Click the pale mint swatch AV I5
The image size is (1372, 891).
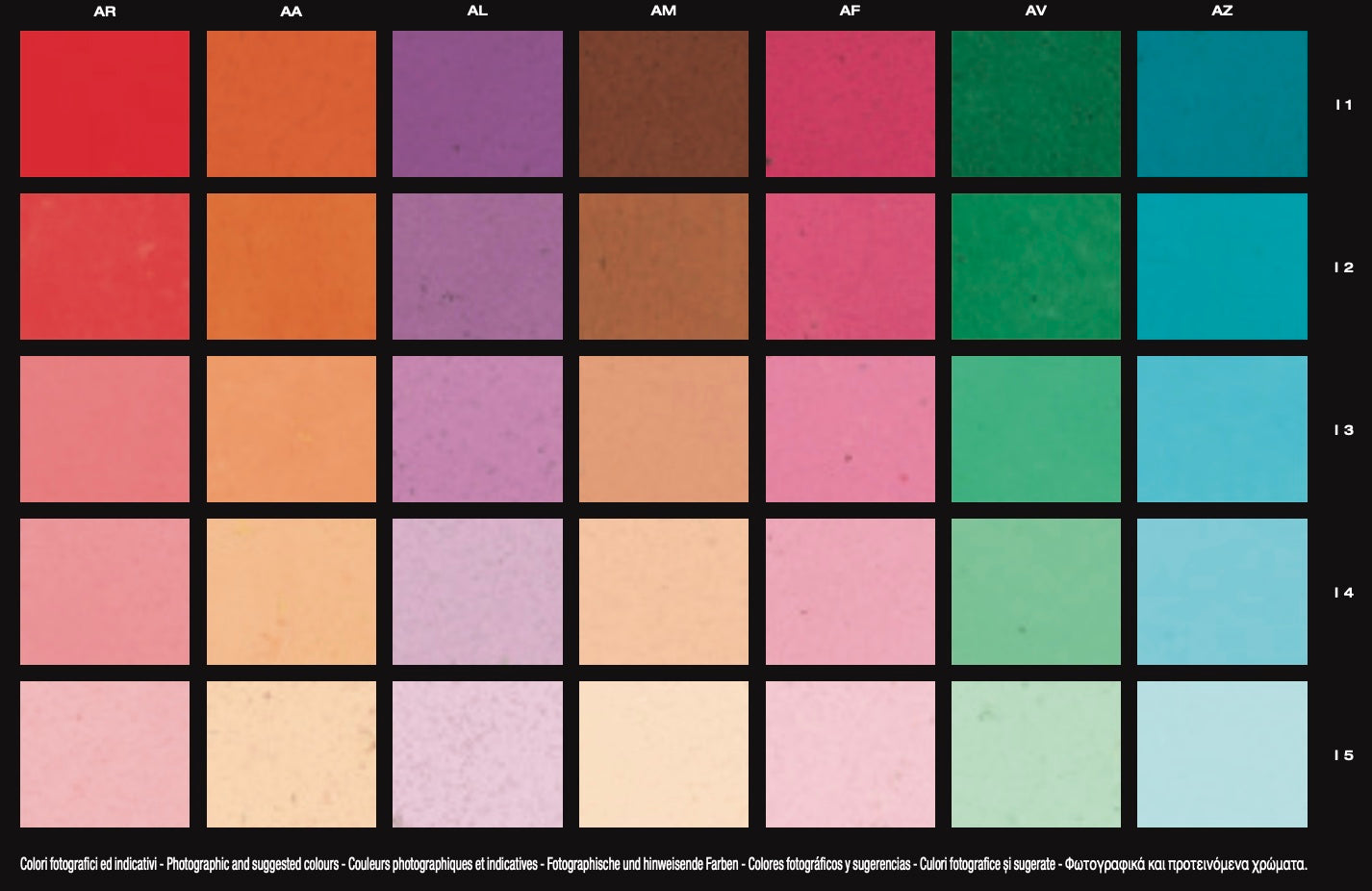[x=1035, y=754]
